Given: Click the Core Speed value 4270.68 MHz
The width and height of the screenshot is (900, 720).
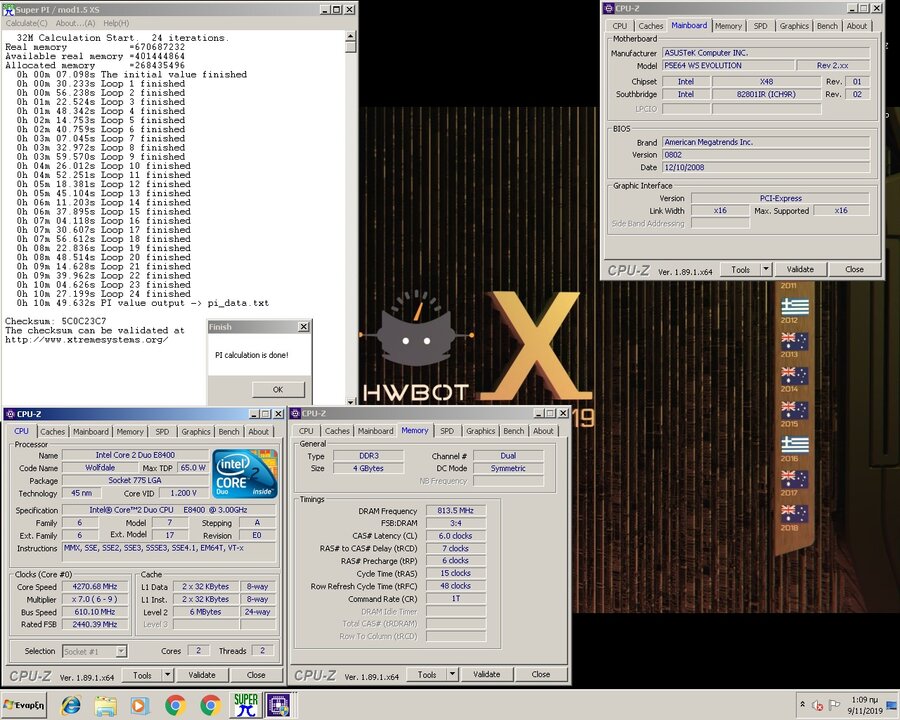Looking at the screenshot, I should [95, 587].
